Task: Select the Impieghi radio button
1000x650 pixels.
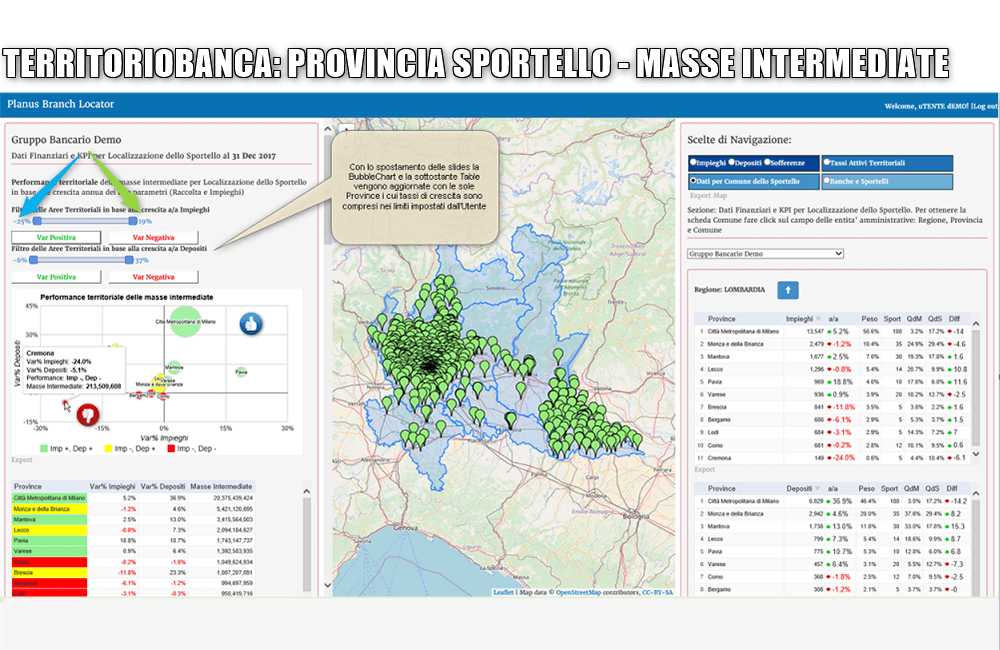Action: 693,162
